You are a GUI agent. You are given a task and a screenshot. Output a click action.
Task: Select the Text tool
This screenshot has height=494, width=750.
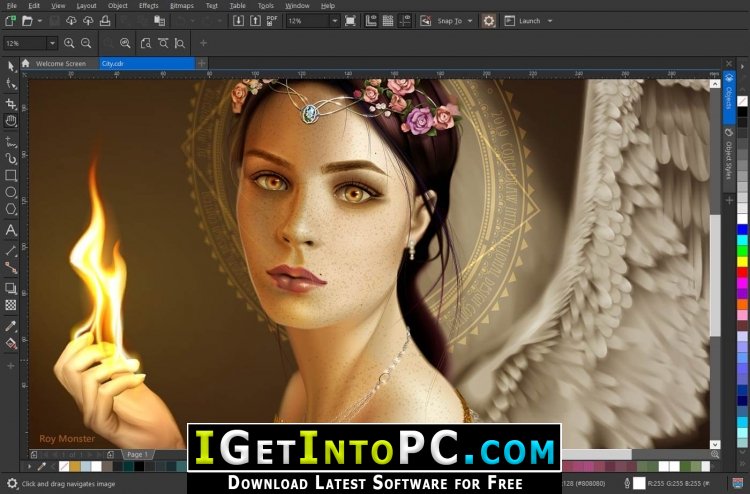click(11, 230)
